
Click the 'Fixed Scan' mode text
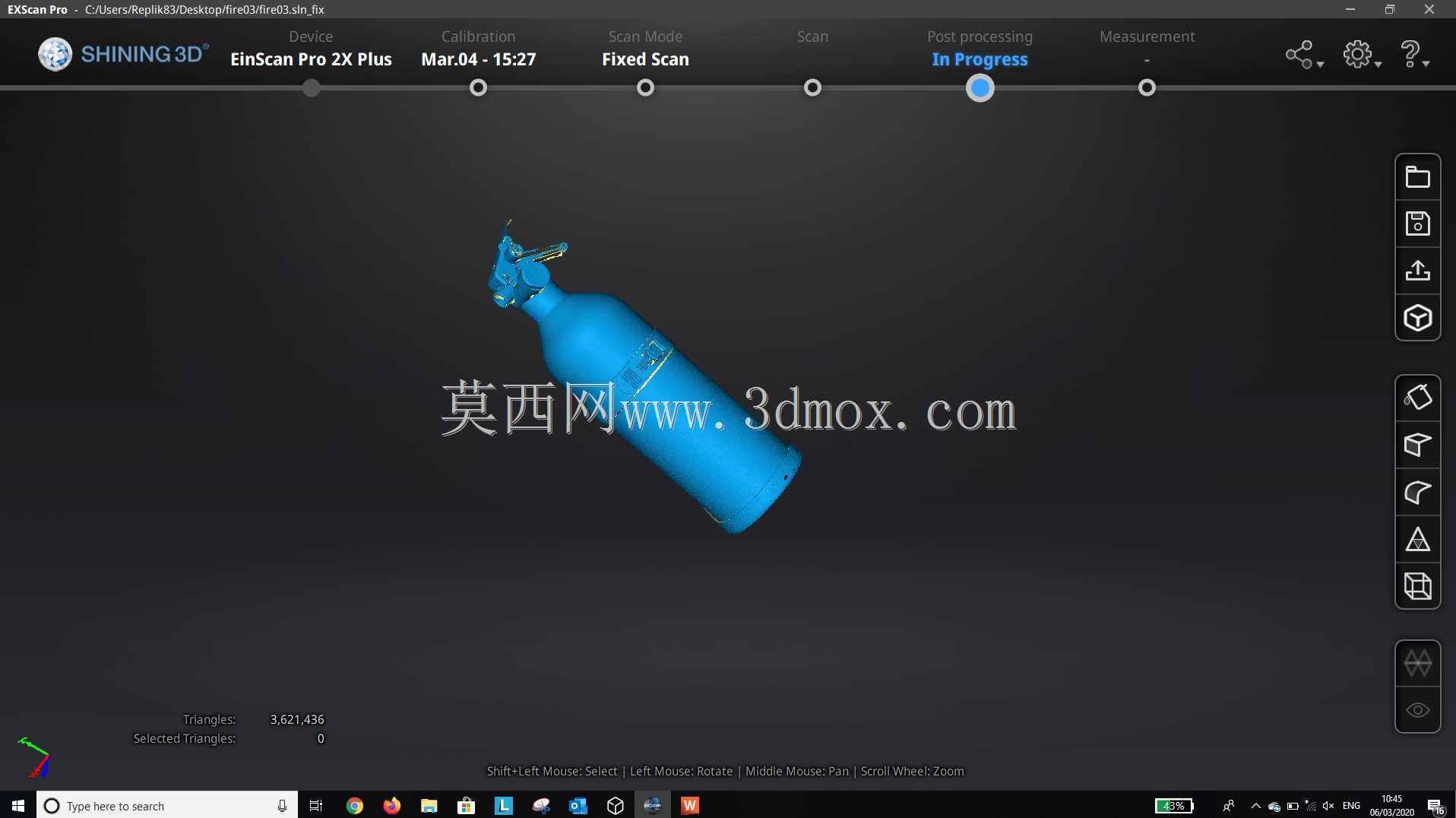click(x=645, y=59)
